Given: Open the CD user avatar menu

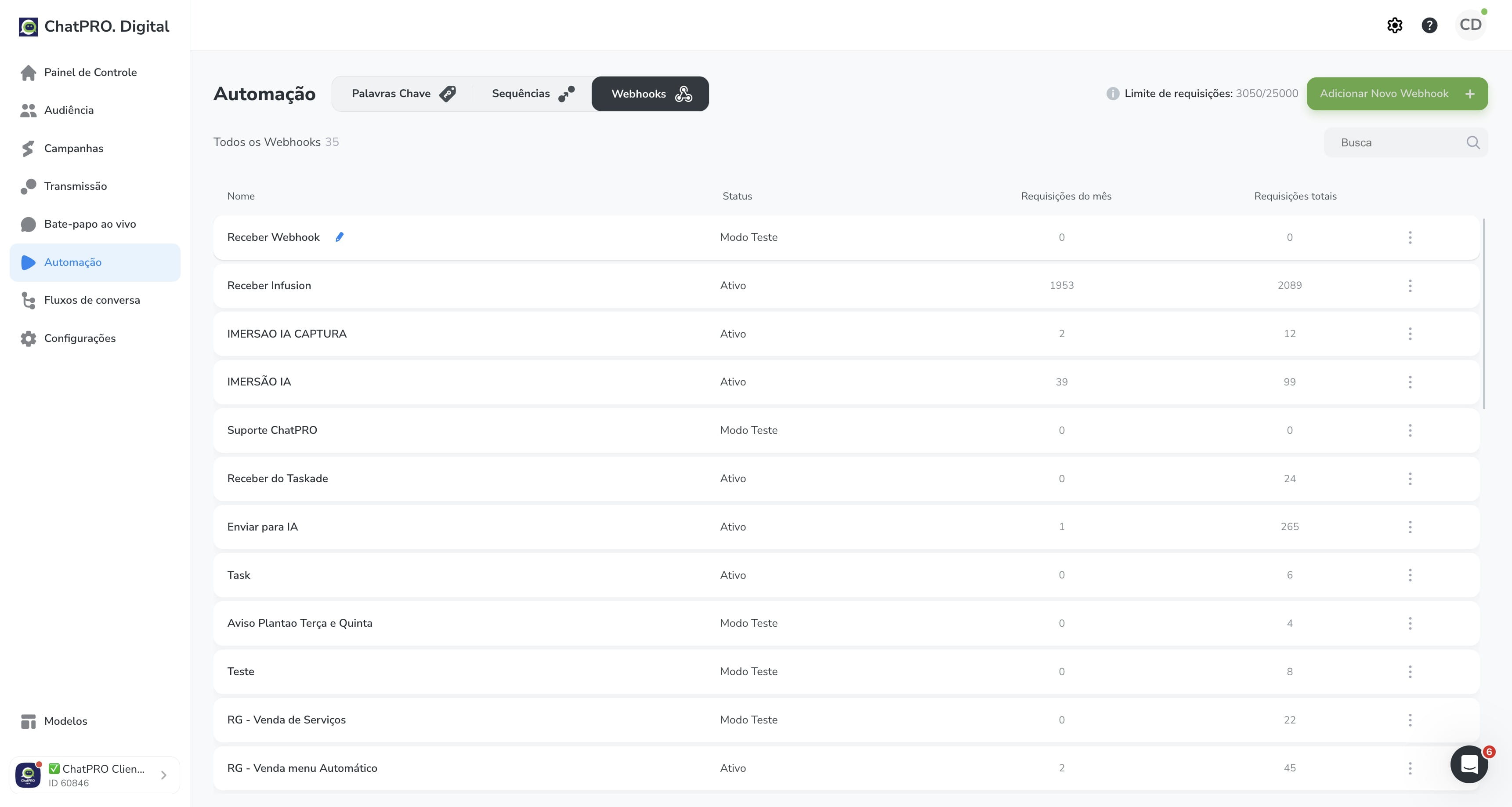Looking at the screenshot, I should pyautogui.click(x=1470, y=25).
